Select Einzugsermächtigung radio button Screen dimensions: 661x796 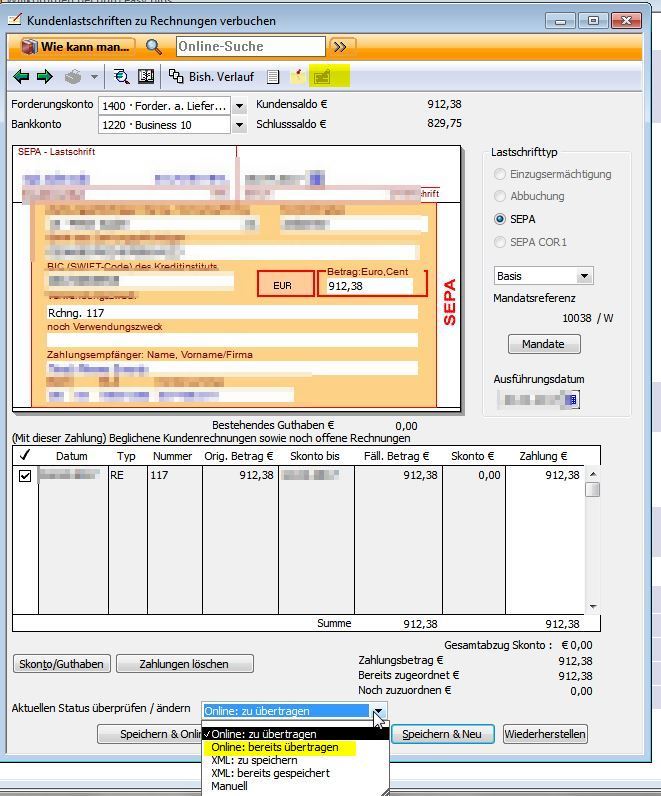[500, 174]
